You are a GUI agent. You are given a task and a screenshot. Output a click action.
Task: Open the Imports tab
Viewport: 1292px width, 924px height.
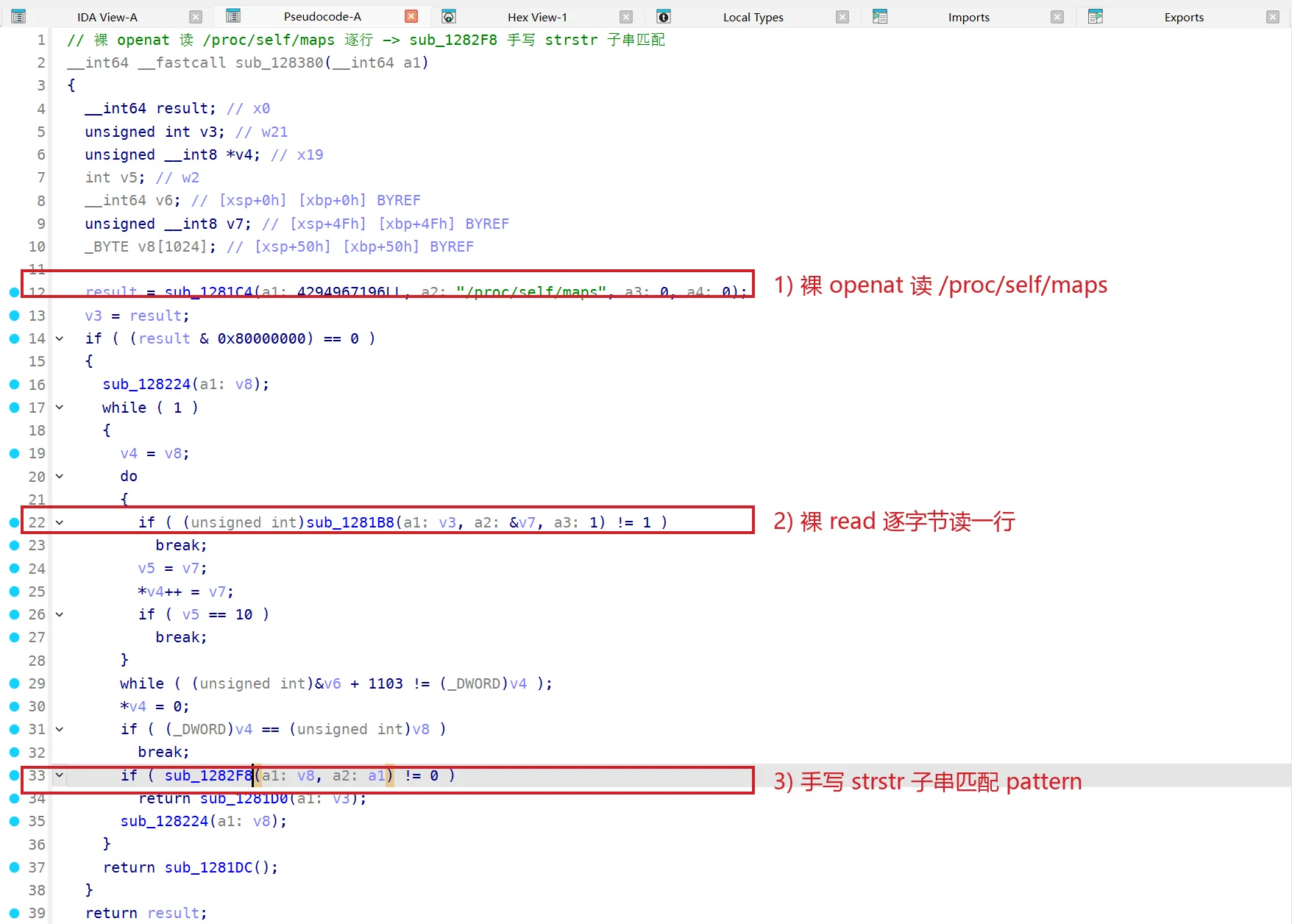[x=968, y=17]
